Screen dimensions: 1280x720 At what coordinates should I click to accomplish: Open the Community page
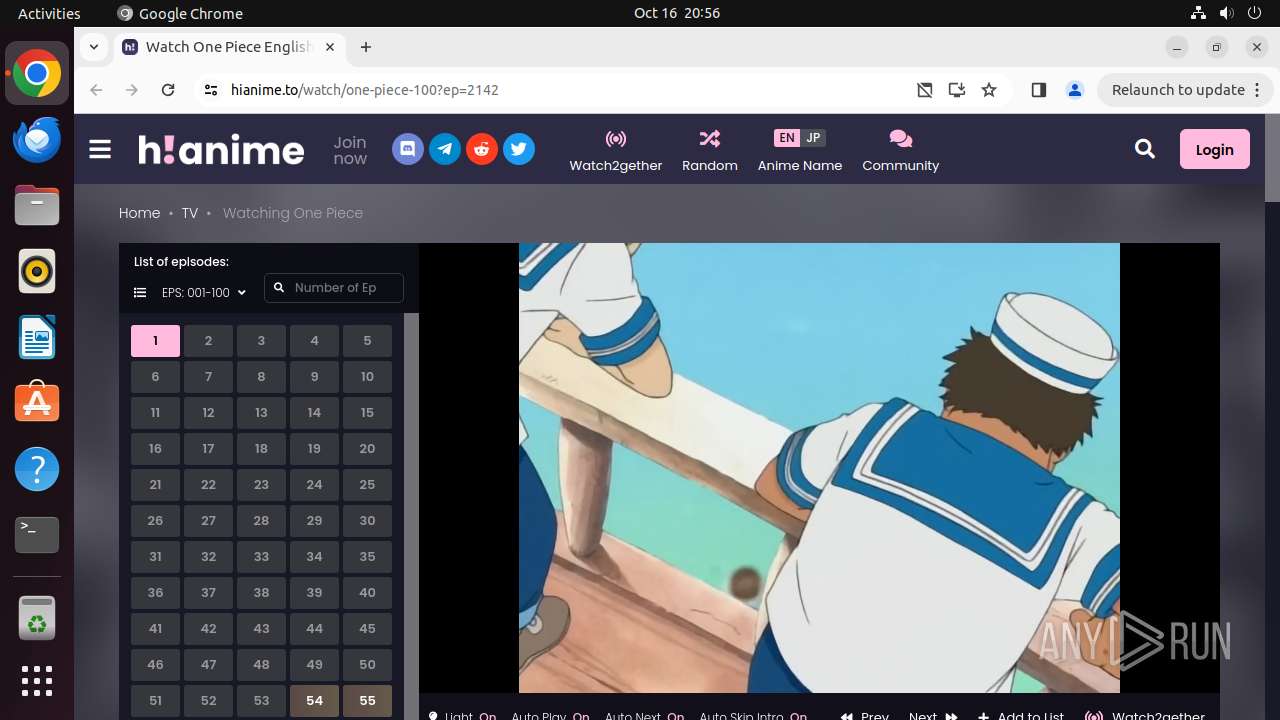click(x=901, y=151)
